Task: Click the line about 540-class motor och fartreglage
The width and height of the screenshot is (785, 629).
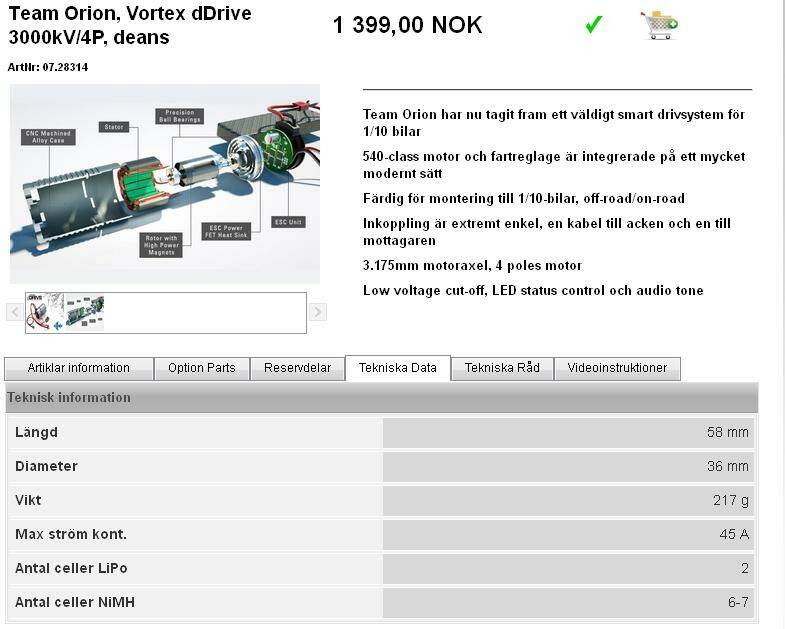Action: point(554,165)
